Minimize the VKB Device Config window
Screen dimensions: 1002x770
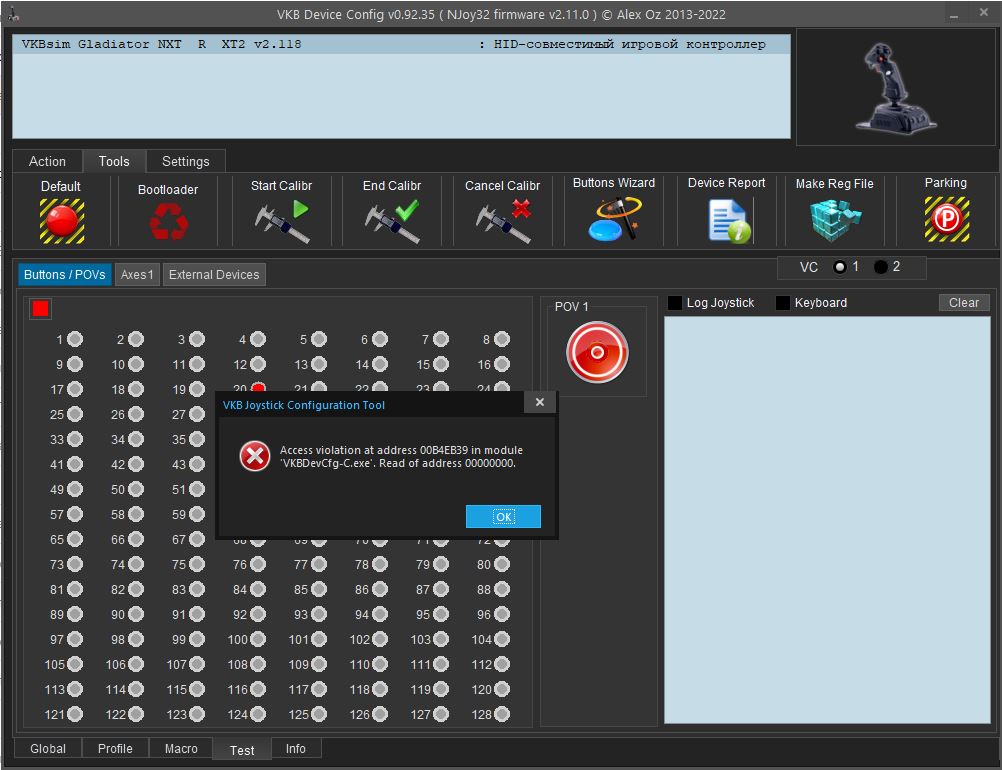tap(953, 14)
